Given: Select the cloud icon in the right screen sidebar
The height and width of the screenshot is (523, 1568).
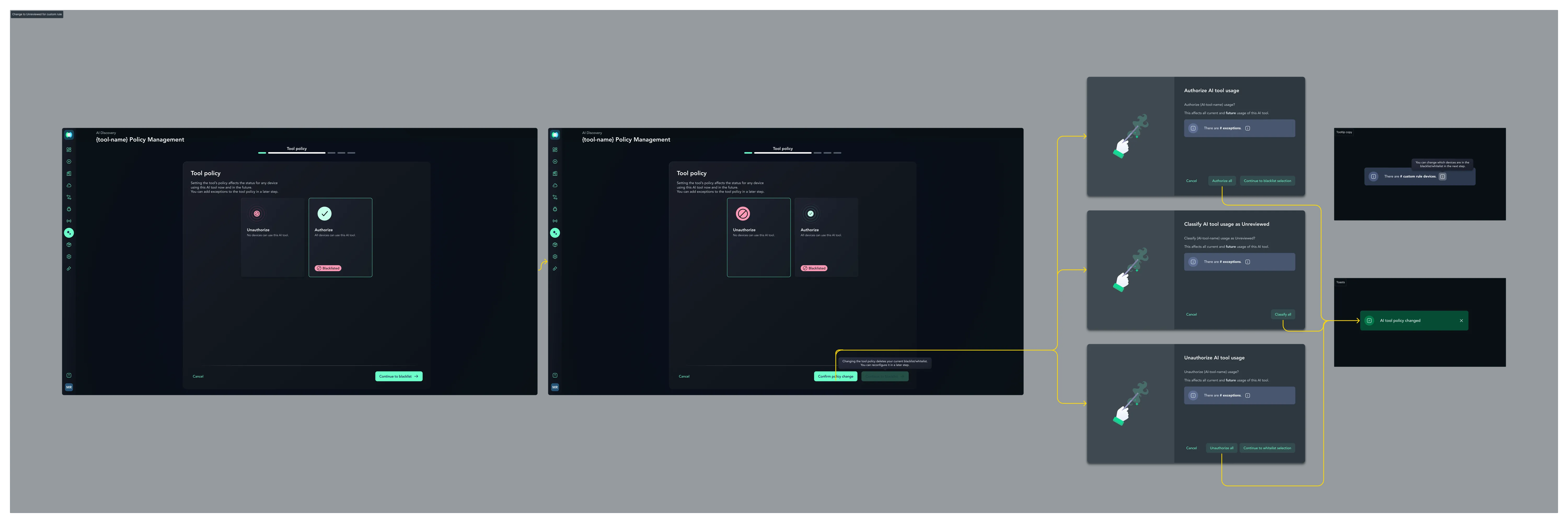Looking at the screenshot, I should [x=555, y=185].
